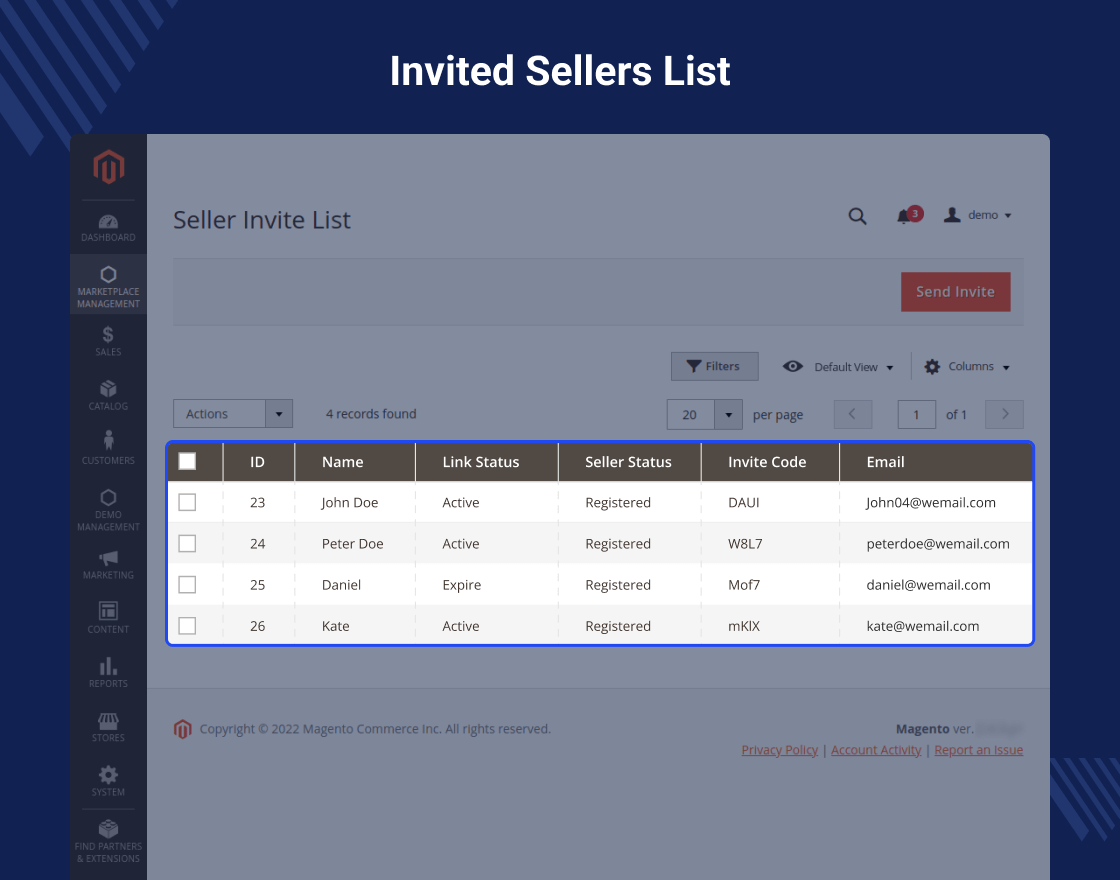Open the Account Activity link

click(876, 750)
